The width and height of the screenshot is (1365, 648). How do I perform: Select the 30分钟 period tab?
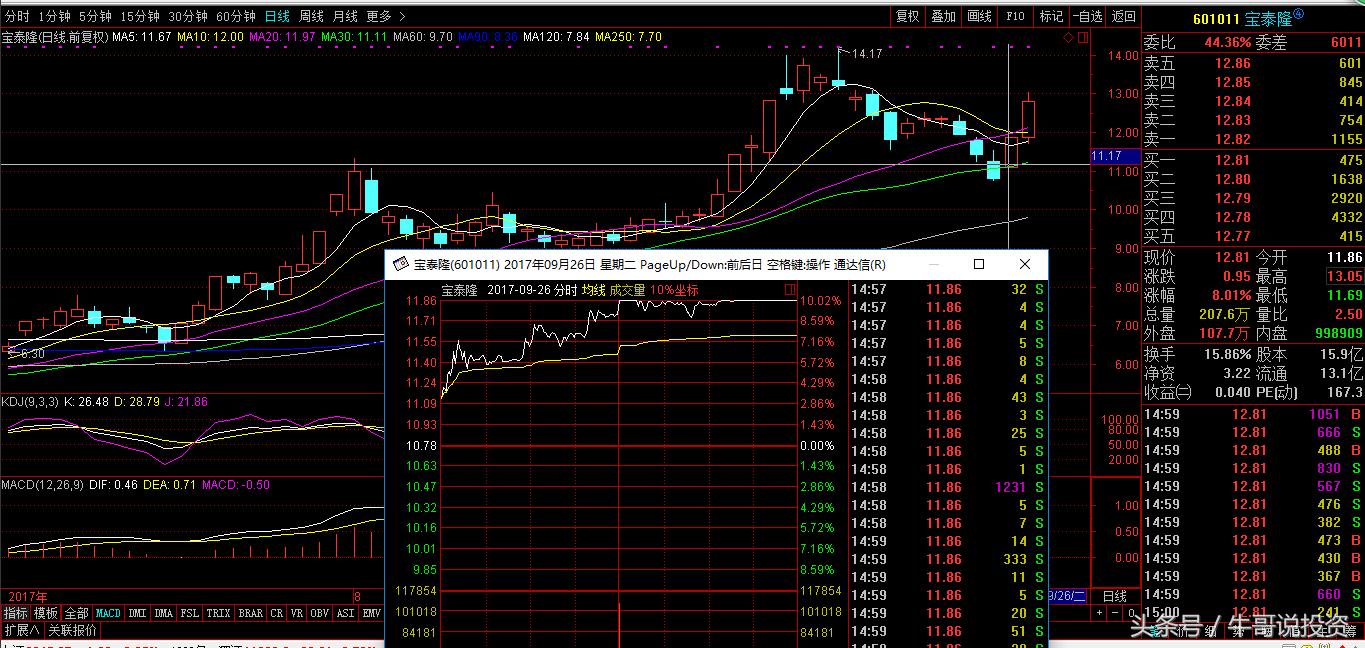click(x=187, y=16)
